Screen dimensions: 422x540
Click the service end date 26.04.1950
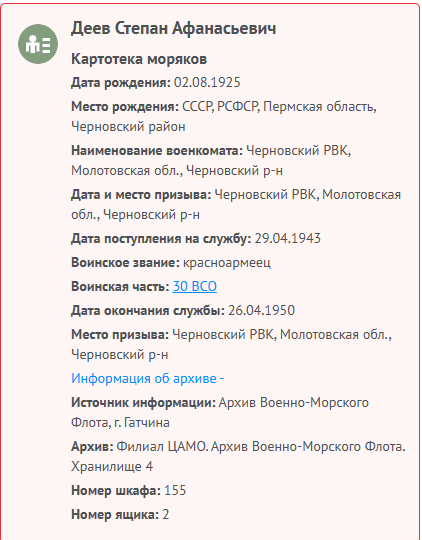(261, 311)
